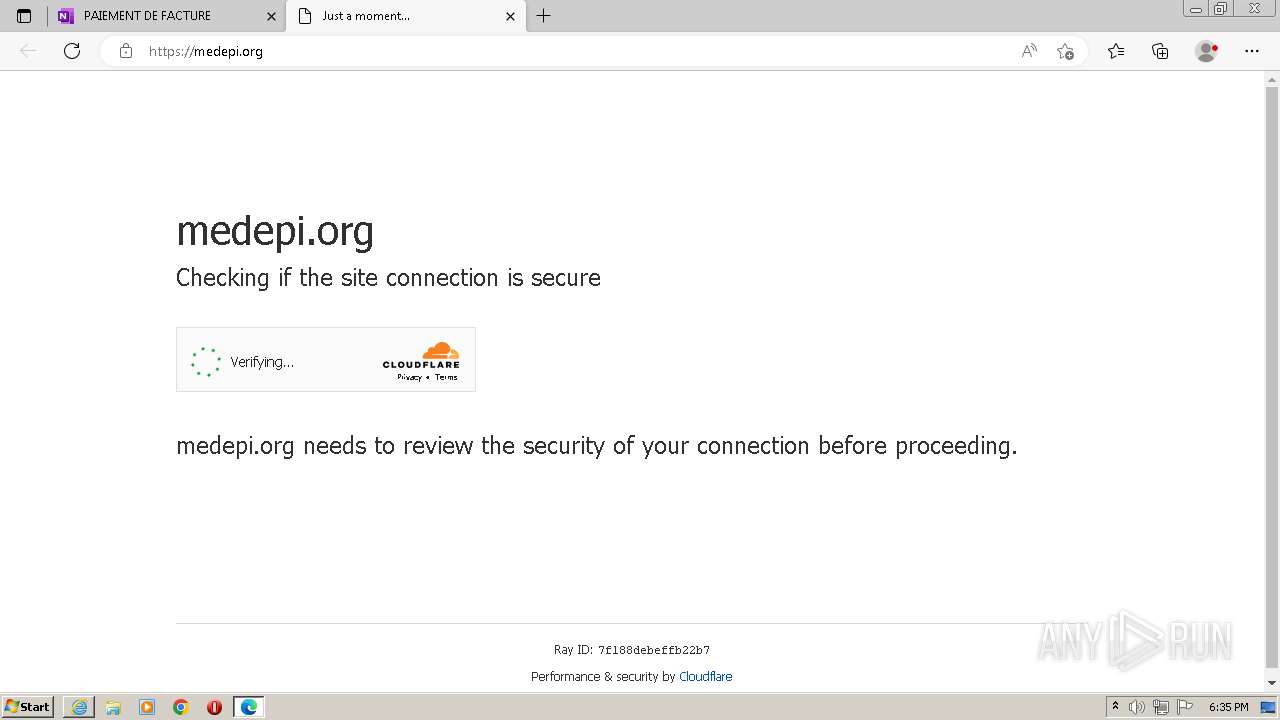Viewport: 1280px width, 720px height.
Task: Open the Terms link in Cloudflare widget
Action: click(x=446, y=377)
